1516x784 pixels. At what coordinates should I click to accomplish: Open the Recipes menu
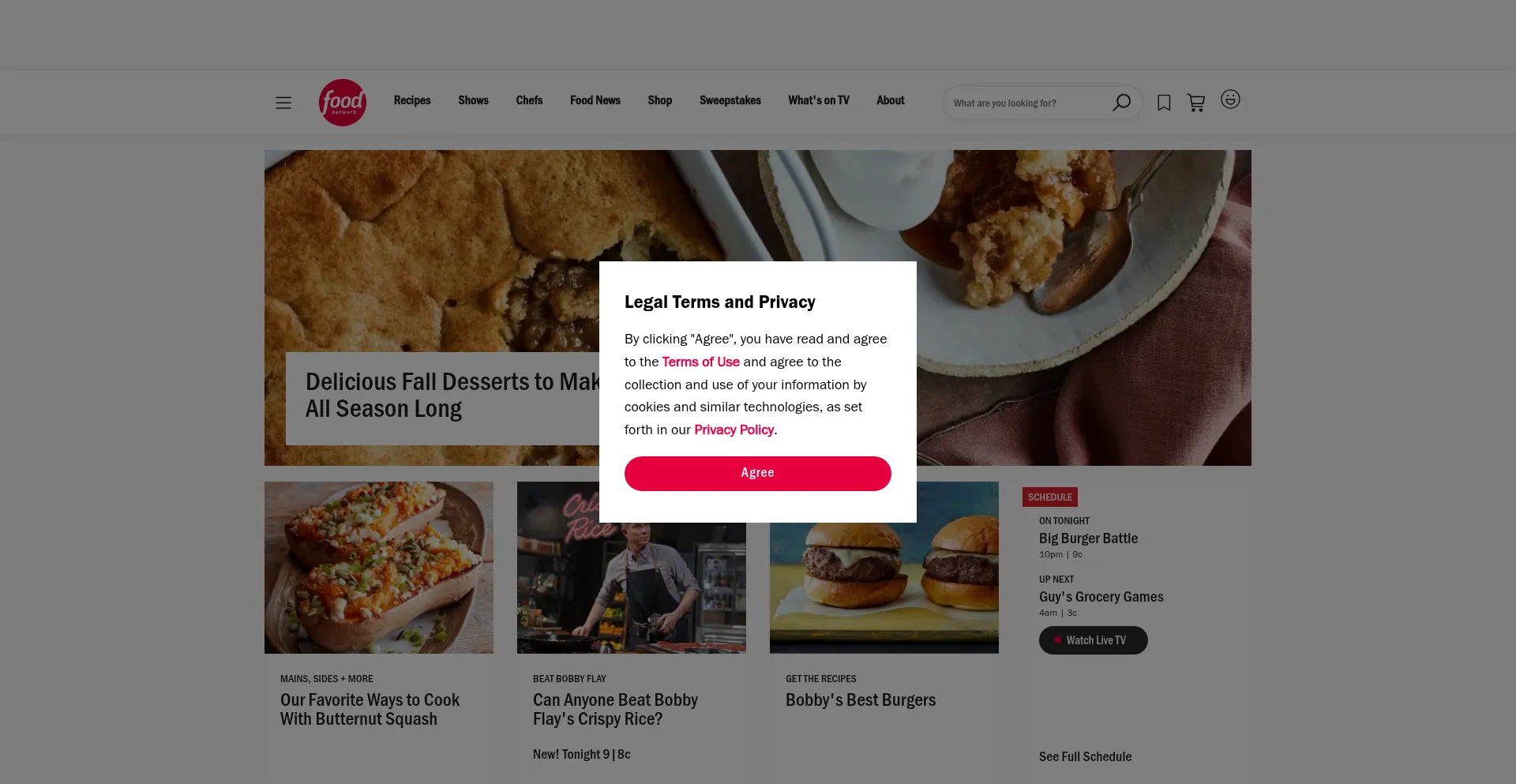coord(412,100)
